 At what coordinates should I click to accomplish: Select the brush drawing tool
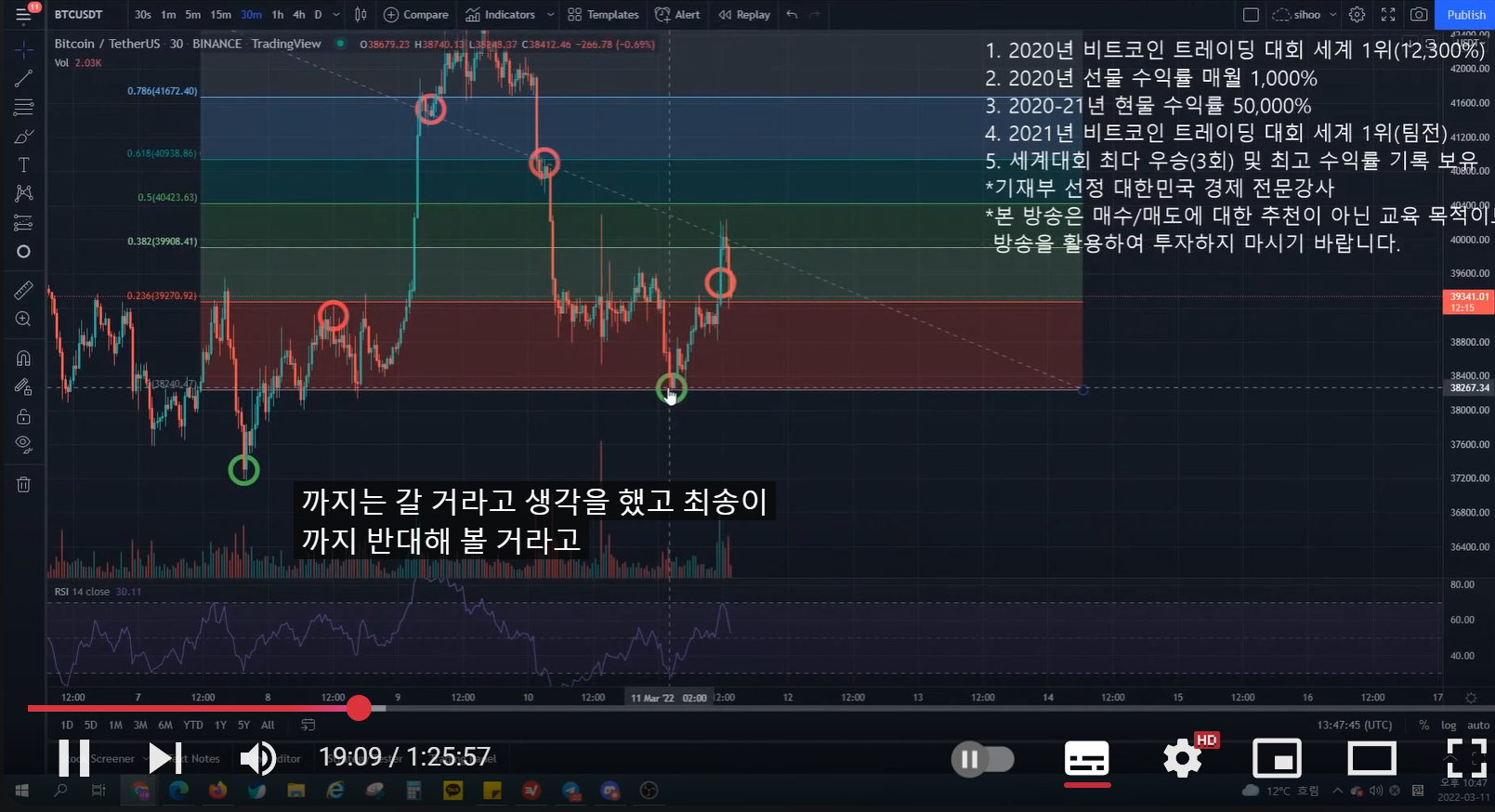(x=23, y=137)
